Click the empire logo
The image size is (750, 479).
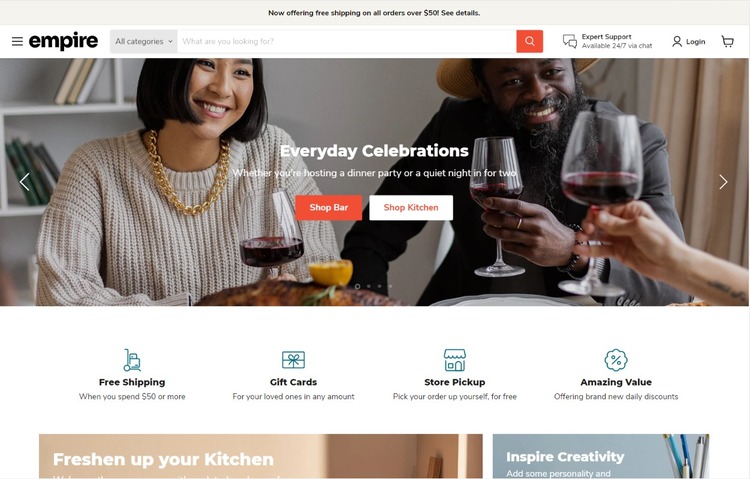tap(63, 41)
